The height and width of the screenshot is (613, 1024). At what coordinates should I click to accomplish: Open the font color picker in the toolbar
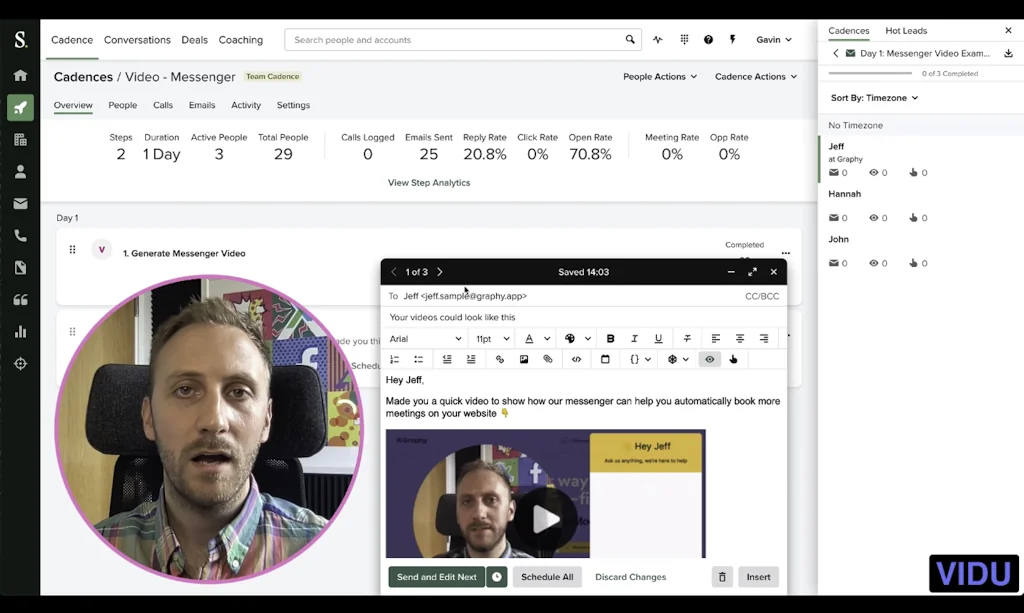pyautogui.click(x=529, y=338)
